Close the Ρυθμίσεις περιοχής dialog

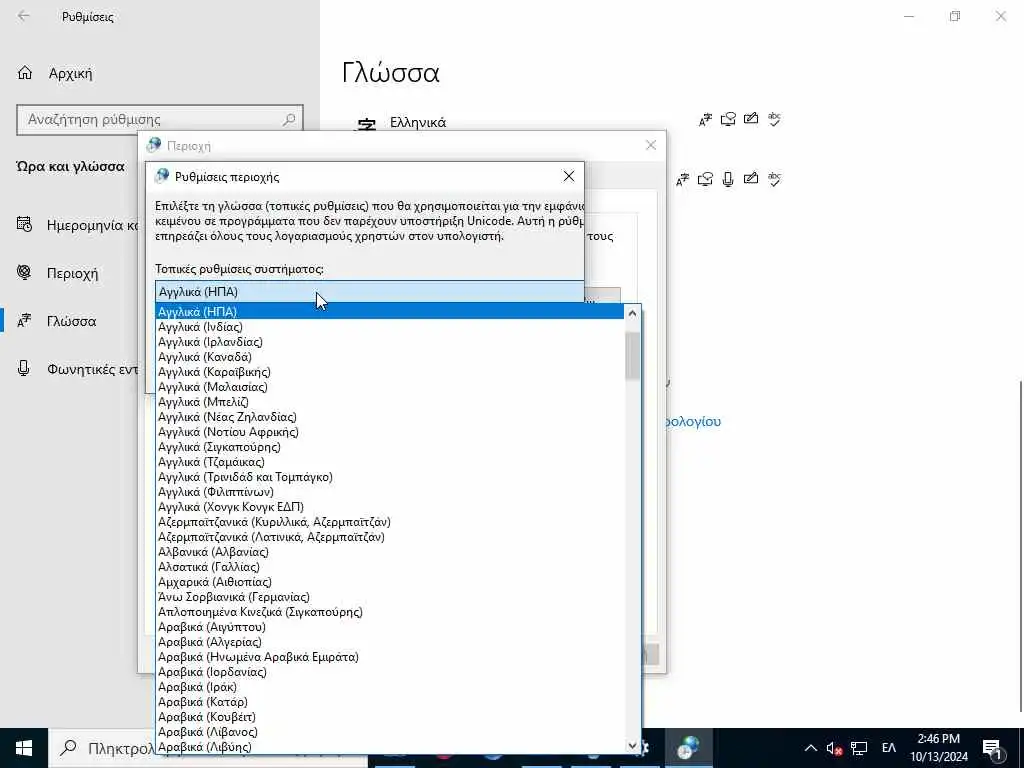click(569, 176)
